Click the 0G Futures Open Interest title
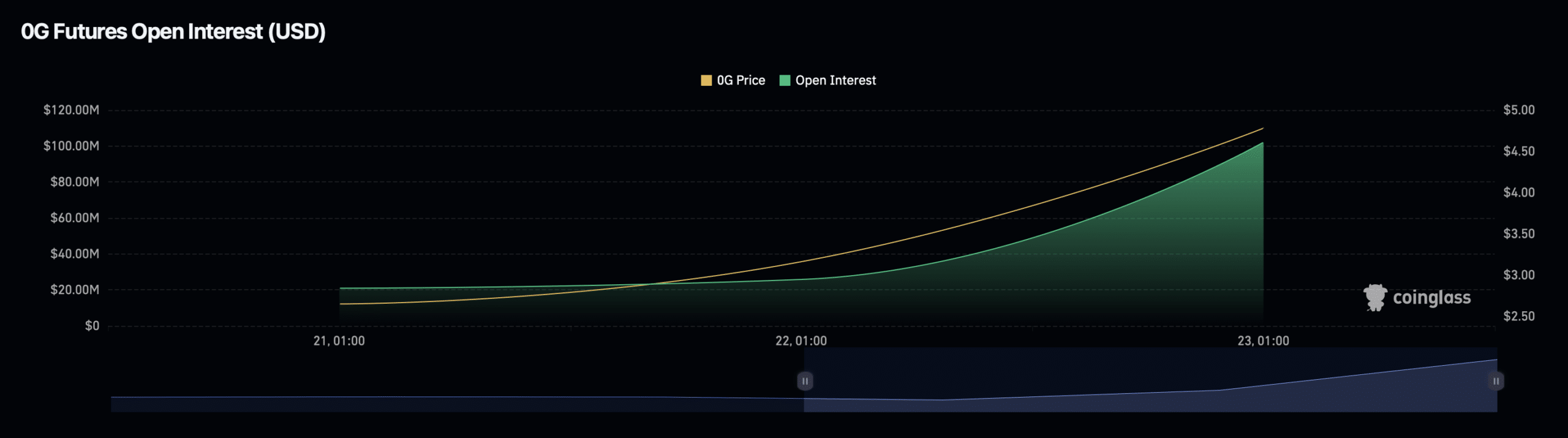Screen dimensions: 1568x438 click(x=173, y=31)
